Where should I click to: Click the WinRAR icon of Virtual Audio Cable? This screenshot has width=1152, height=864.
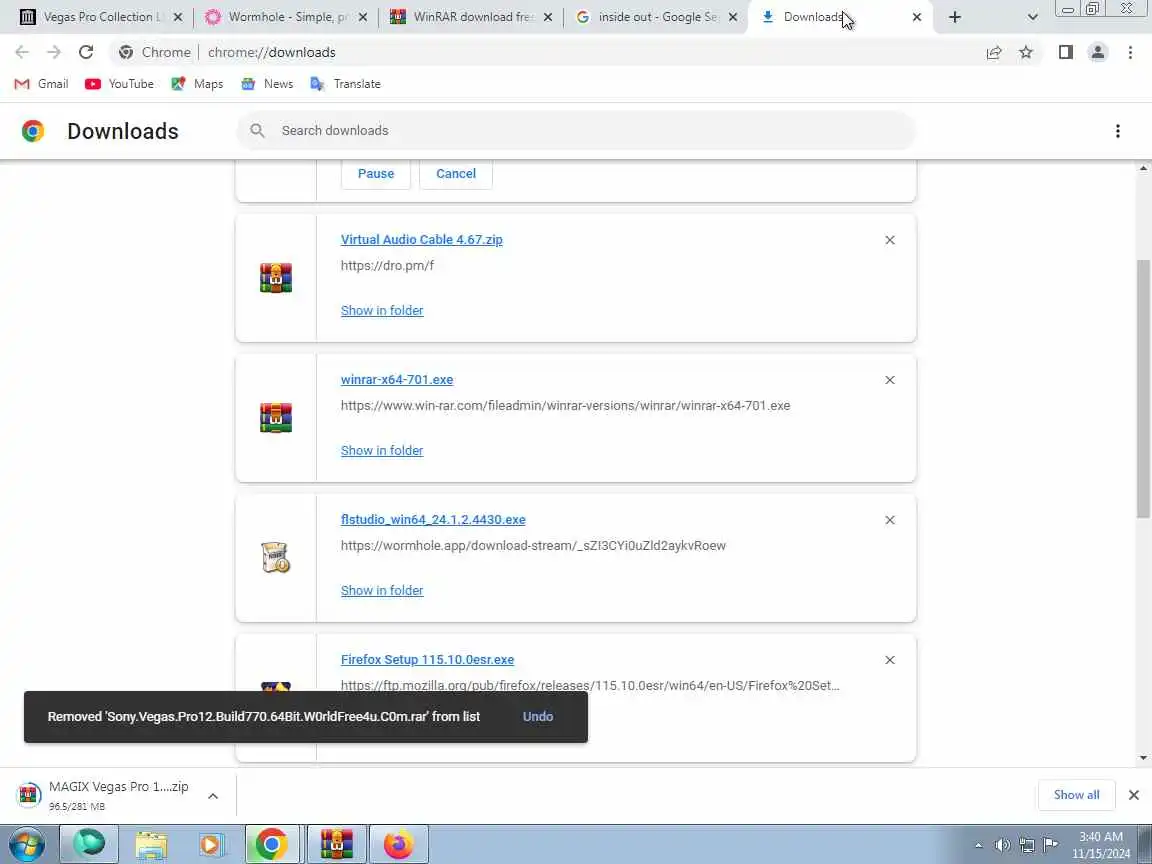(x=276, y=278)
